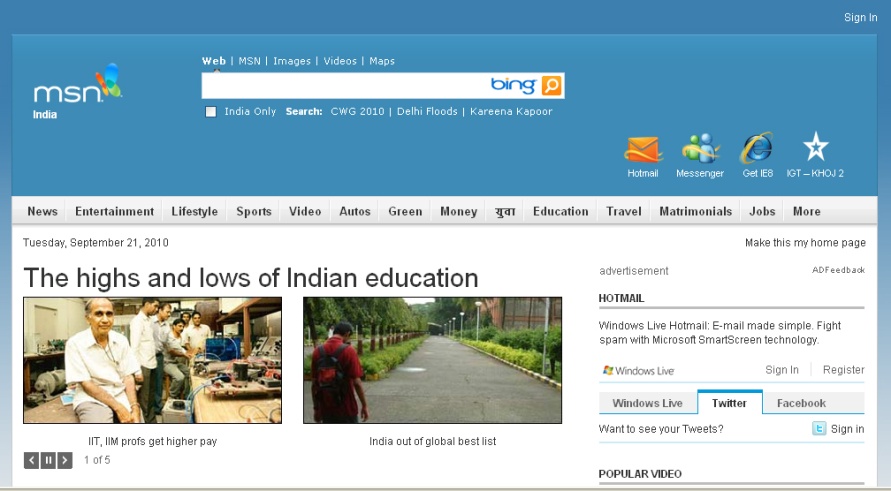Click the Get IE8 Internet Explorer icon

point(757,148)
